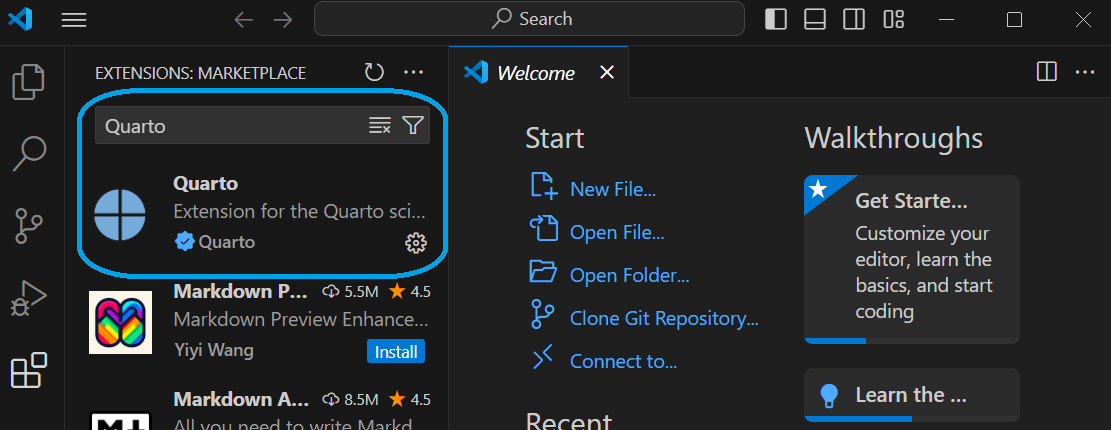1111x430 pixels.
Task: Click the Open File icon
Action: (x=543, y=230)
